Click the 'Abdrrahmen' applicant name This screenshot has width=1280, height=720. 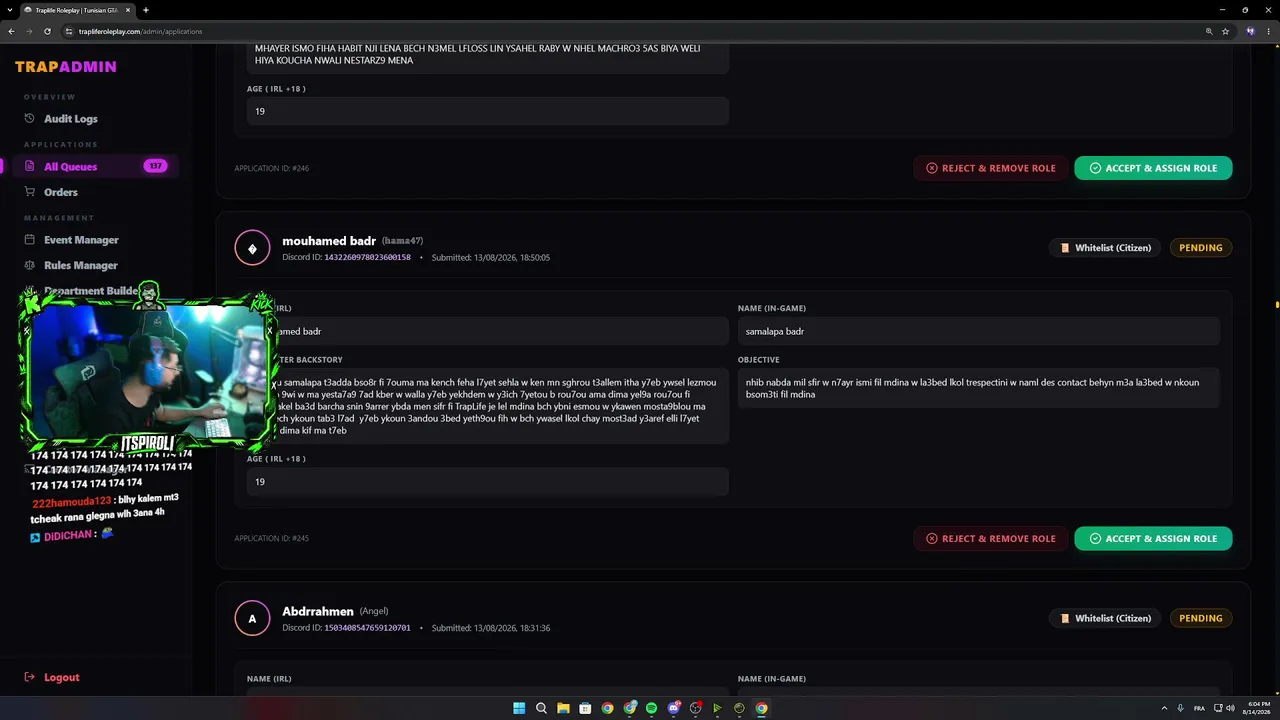(x=318, y=611)
